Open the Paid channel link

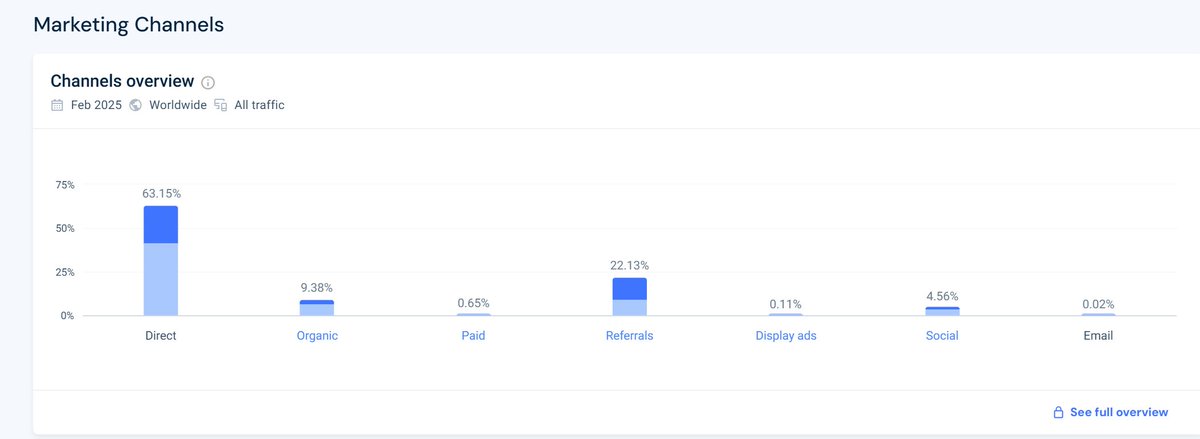pos(473,336)
